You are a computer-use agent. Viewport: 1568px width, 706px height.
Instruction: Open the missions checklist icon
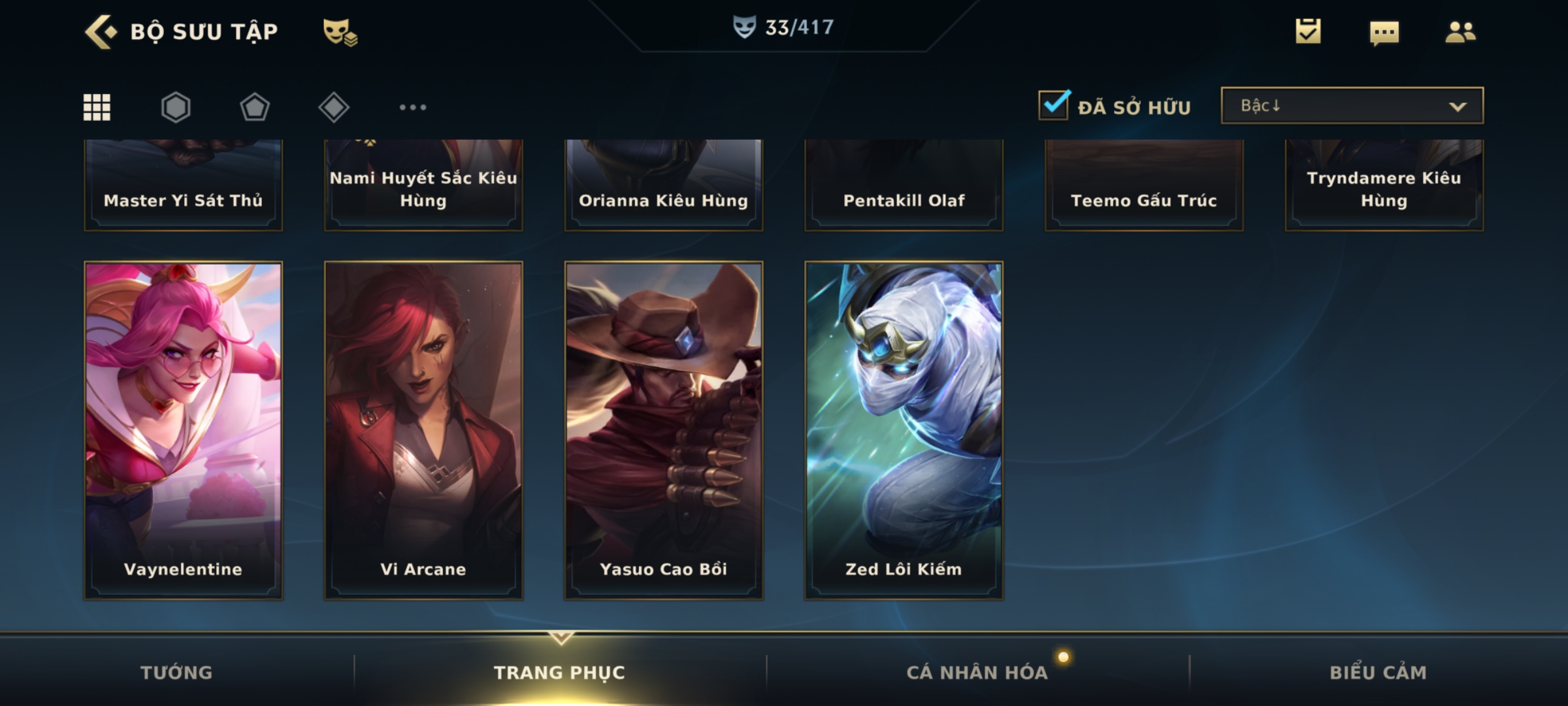[1308, 31]
